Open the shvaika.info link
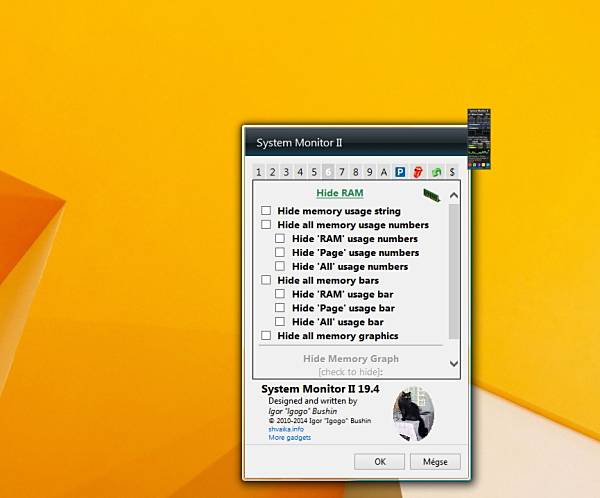 tap(286, 429)
